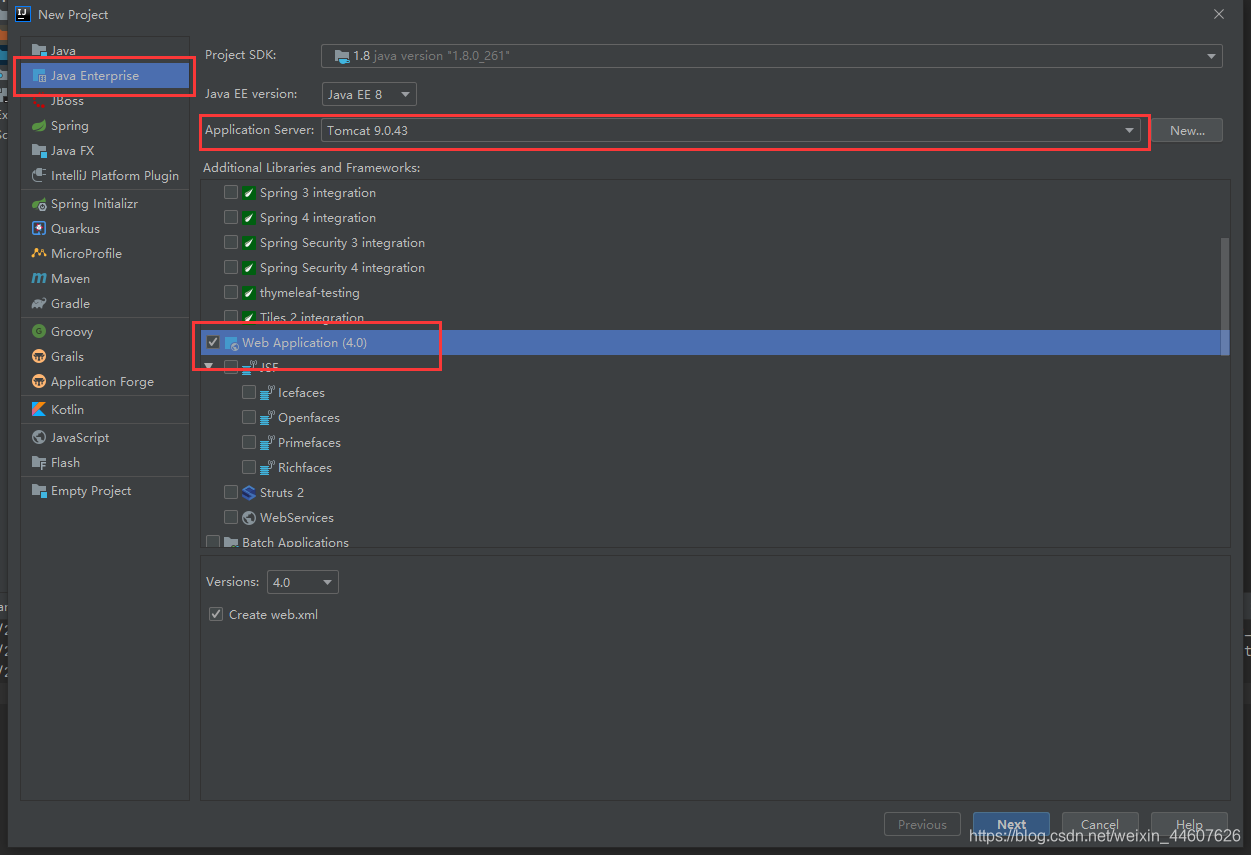Click the JavaScript globe icon

39,438
